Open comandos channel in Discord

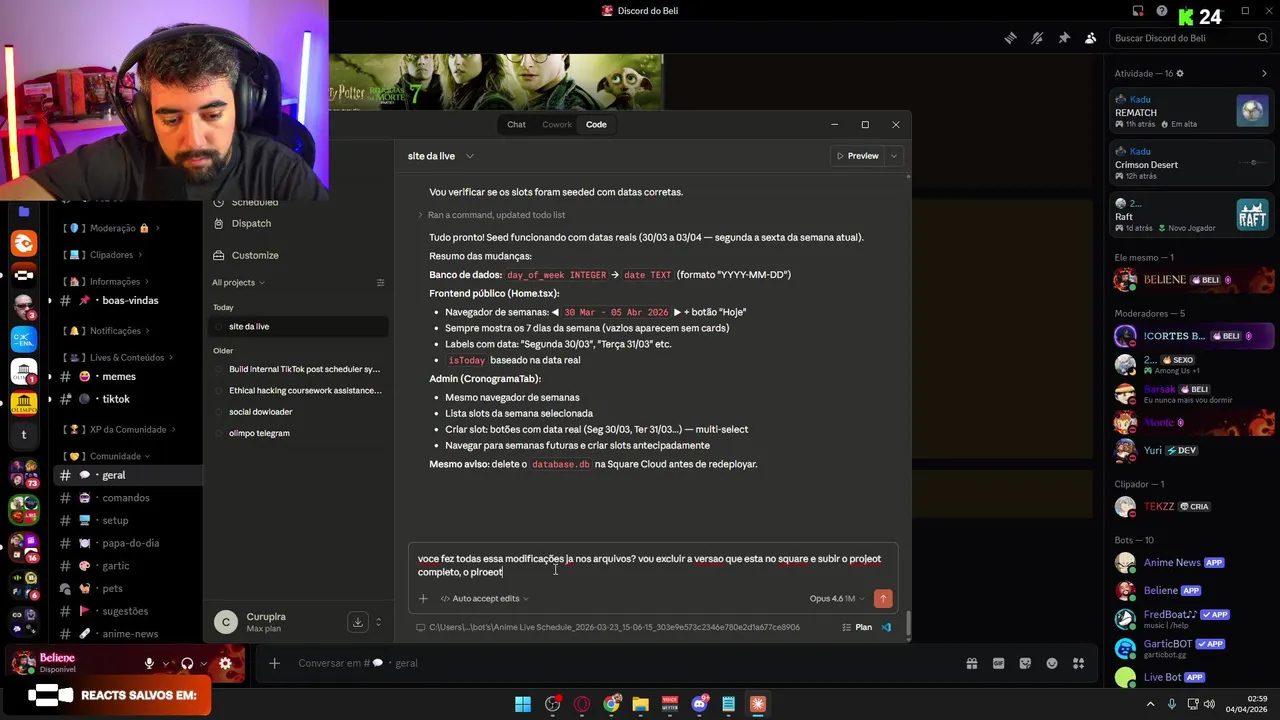pyautogui.click(x=127, y=498)
